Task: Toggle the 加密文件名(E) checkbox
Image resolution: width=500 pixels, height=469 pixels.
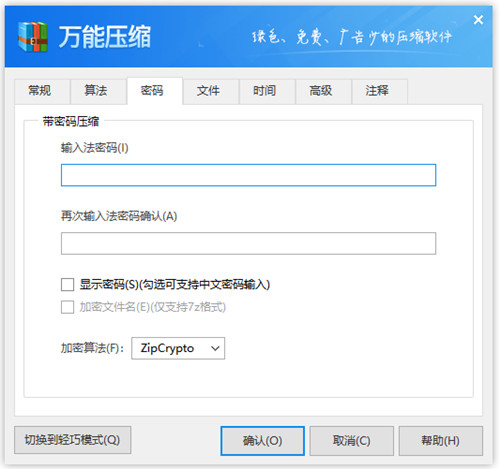Action: pyautogui.click(x=67, y=307)
